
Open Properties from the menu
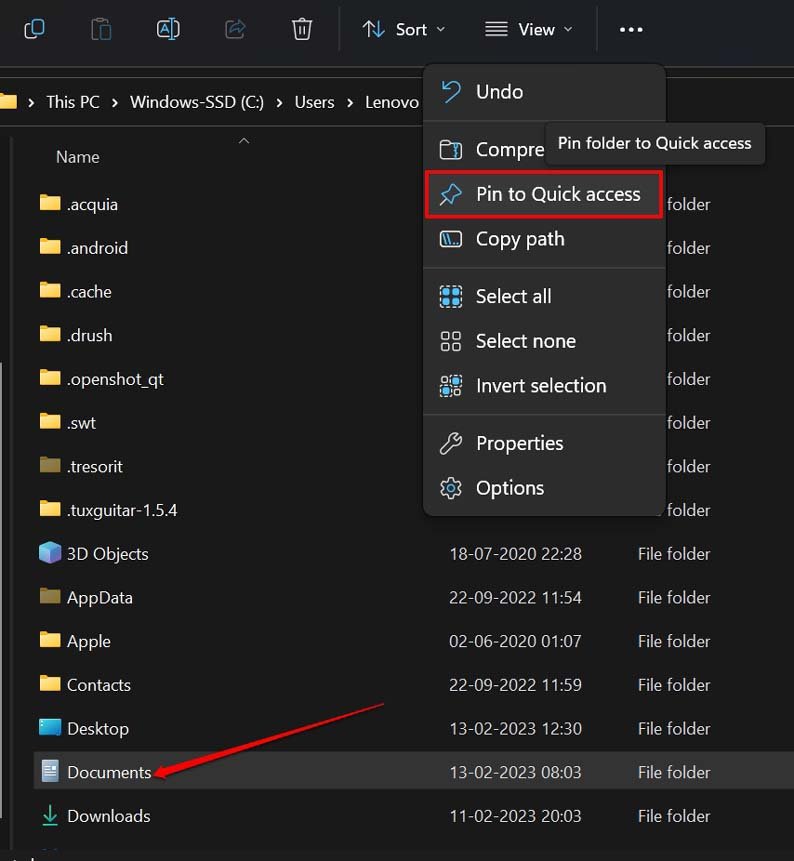click(x=519, y=443)
